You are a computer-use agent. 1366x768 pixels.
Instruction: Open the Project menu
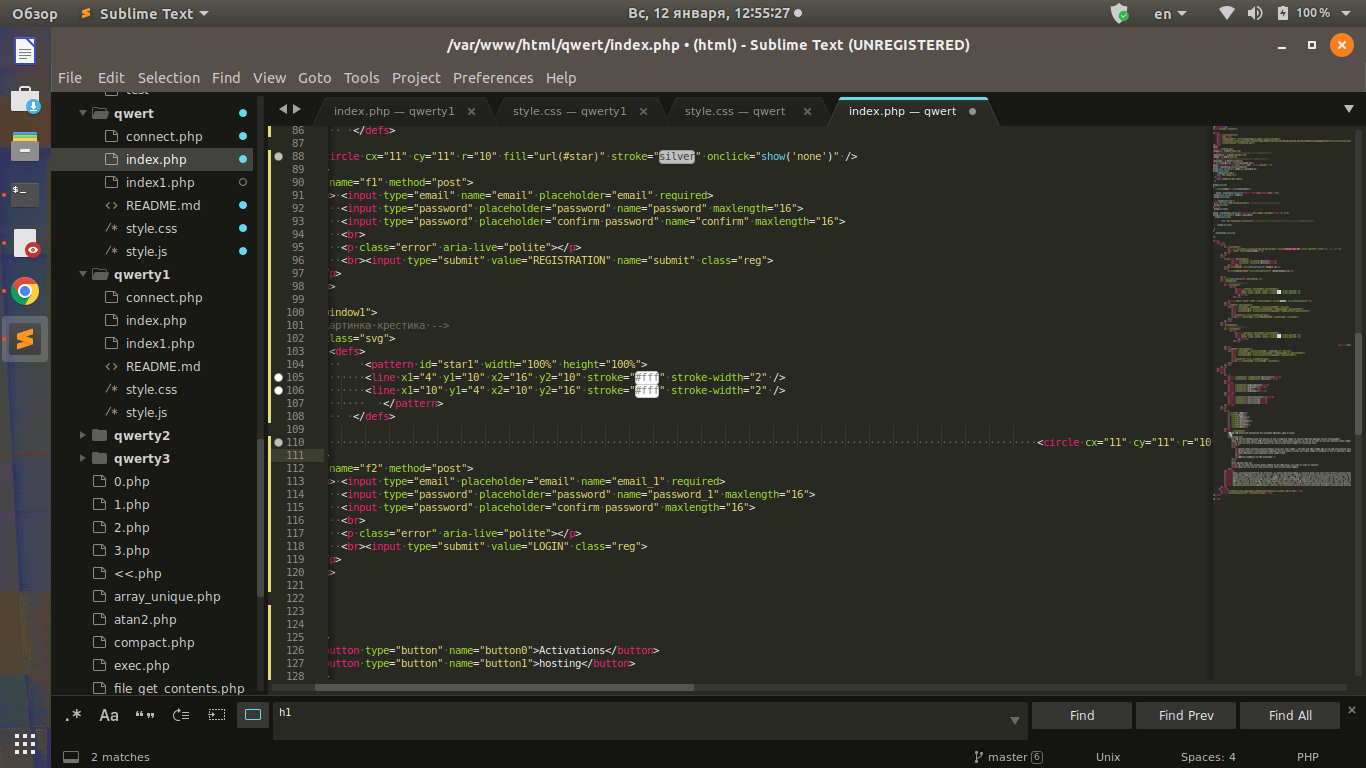click(x=416, y=78)
